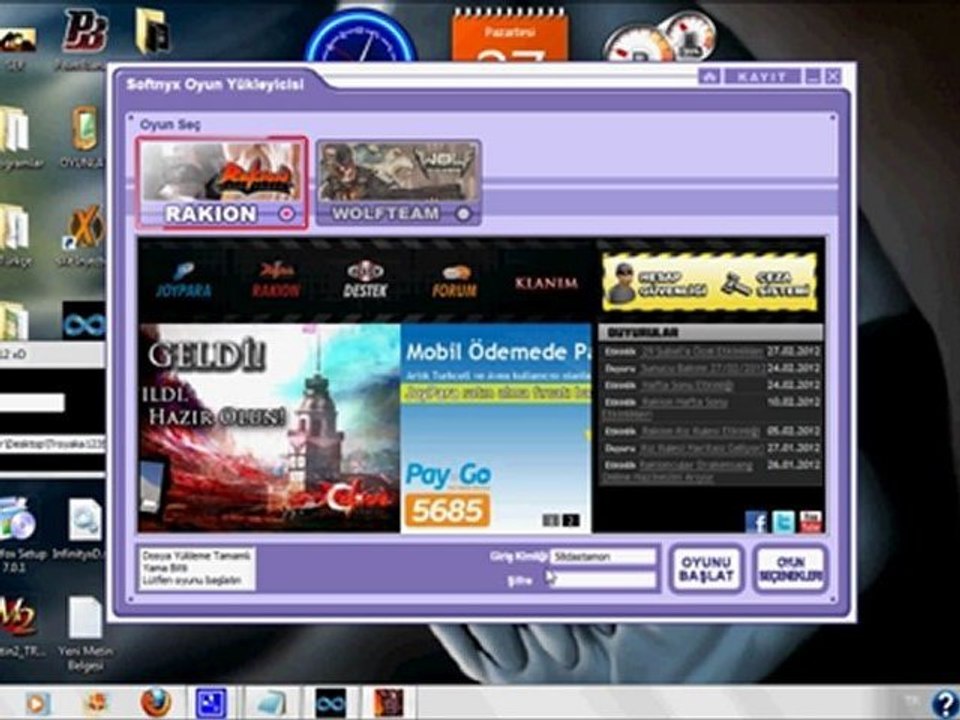Open the JOYPARA menu item
Image resolution: width=960 pixels, height=720 pixels.
(183, 280)
